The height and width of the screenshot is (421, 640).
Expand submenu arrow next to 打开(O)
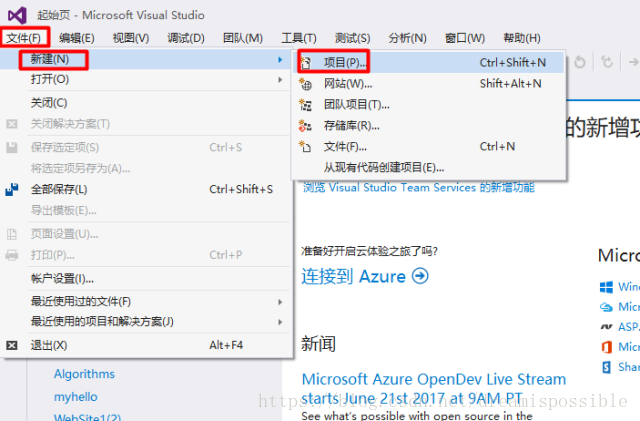tap(280, 80)
